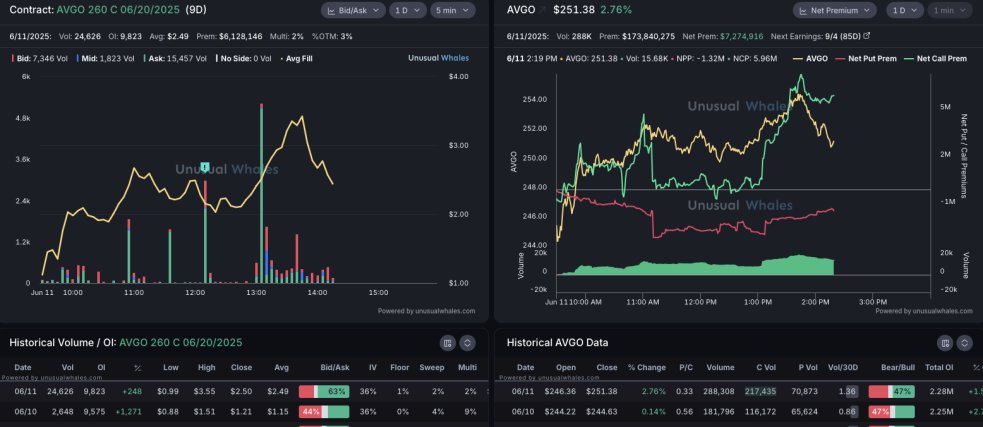Click the AVGO 260 C 06/20/2025 contract link
The width and height of the screenshot is (983, 427).
pyautogui.click(x=118, y=10)
